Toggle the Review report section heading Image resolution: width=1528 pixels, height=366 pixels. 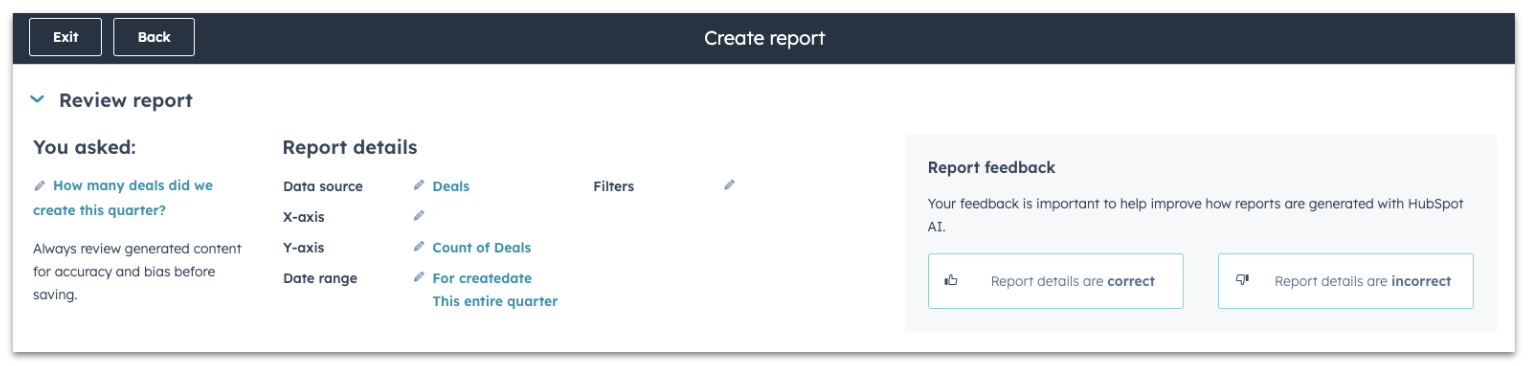126,100
